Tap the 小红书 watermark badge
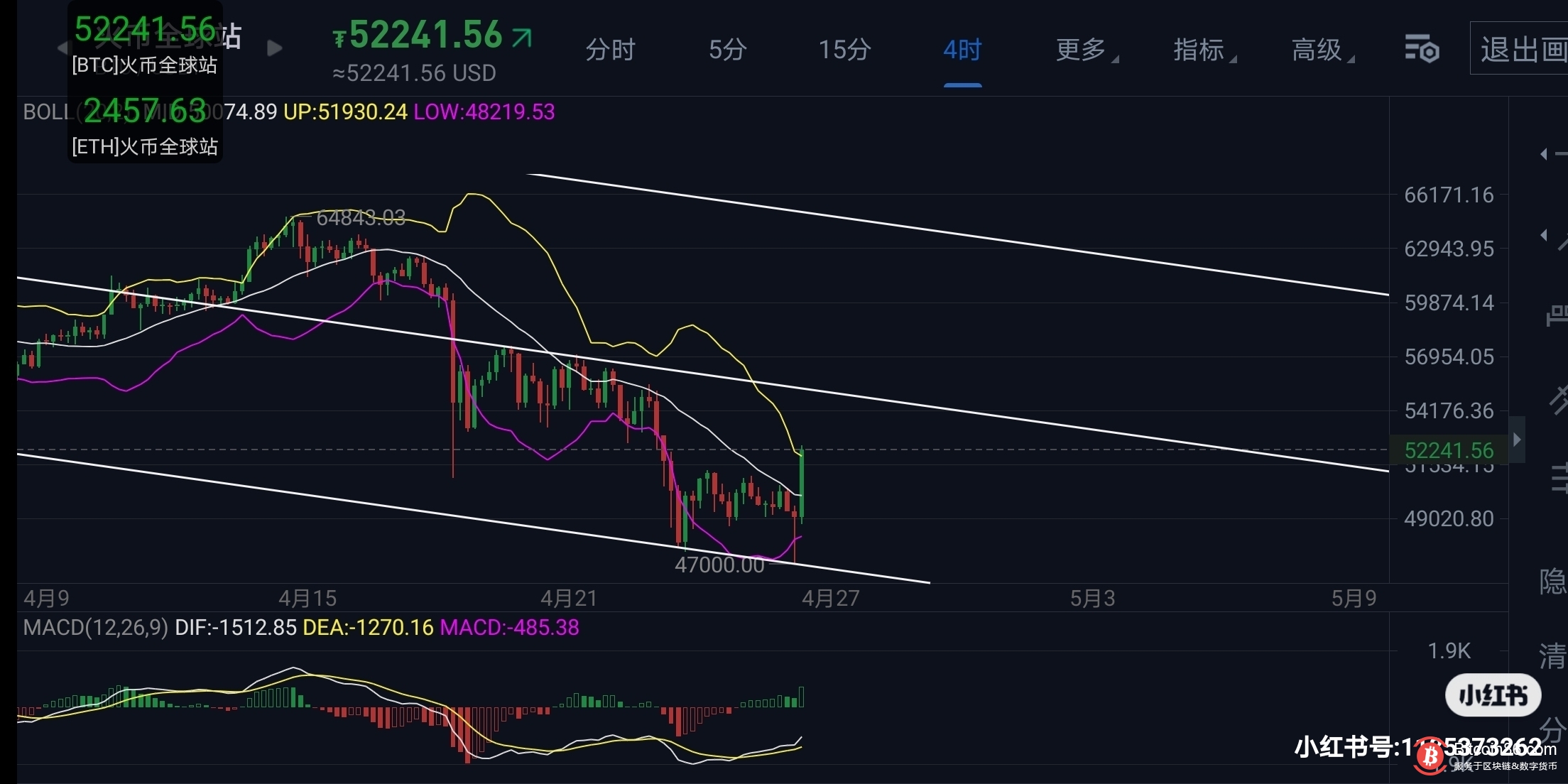The image size is (1568, 784). (1493, 695)
